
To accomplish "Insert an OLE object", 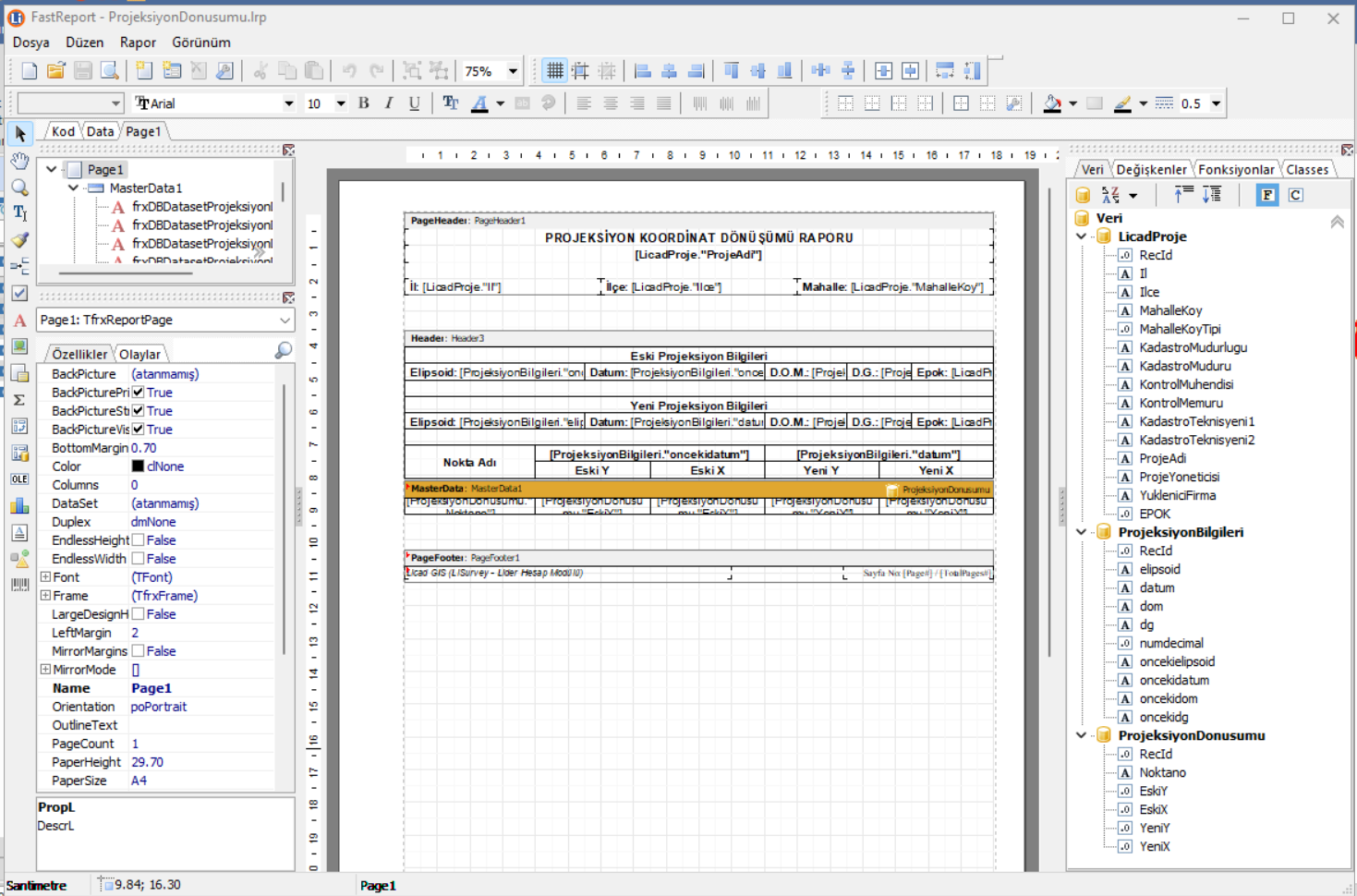I will (x=19, y=478).
